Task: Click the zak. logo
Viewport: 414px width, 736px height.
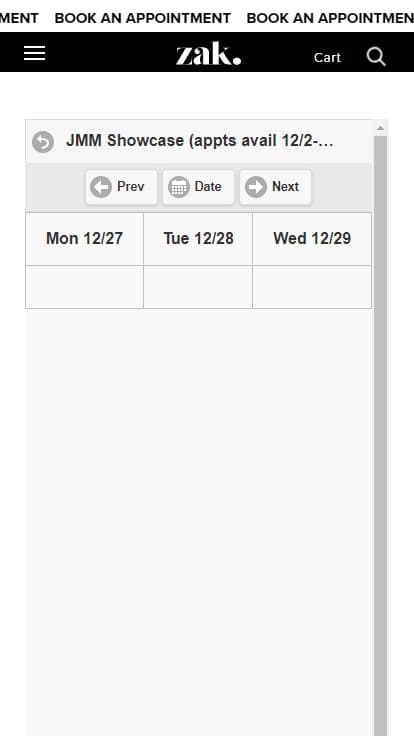Action: point(208,54)
